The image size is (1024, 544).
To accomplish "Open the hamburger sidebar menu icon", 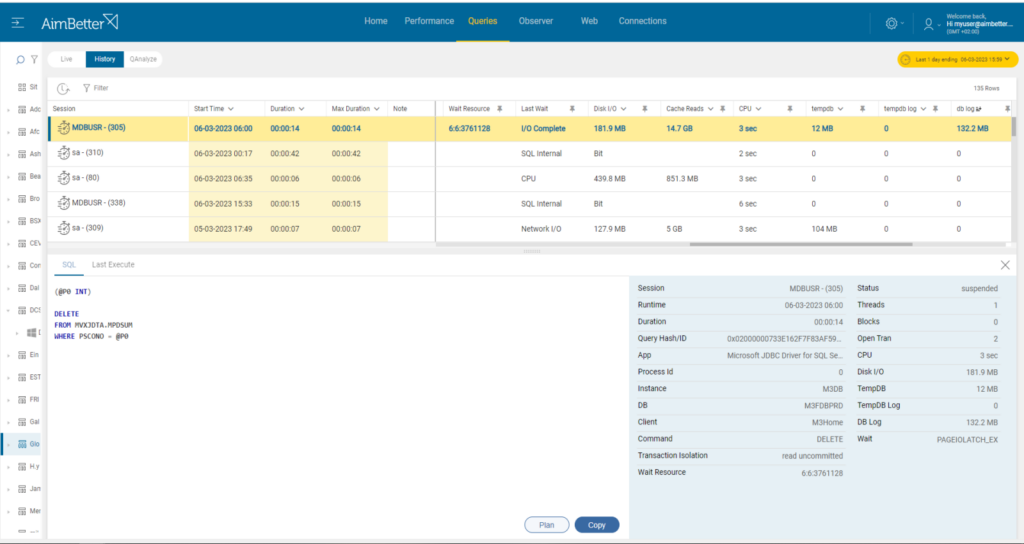I will coord(18,23).
